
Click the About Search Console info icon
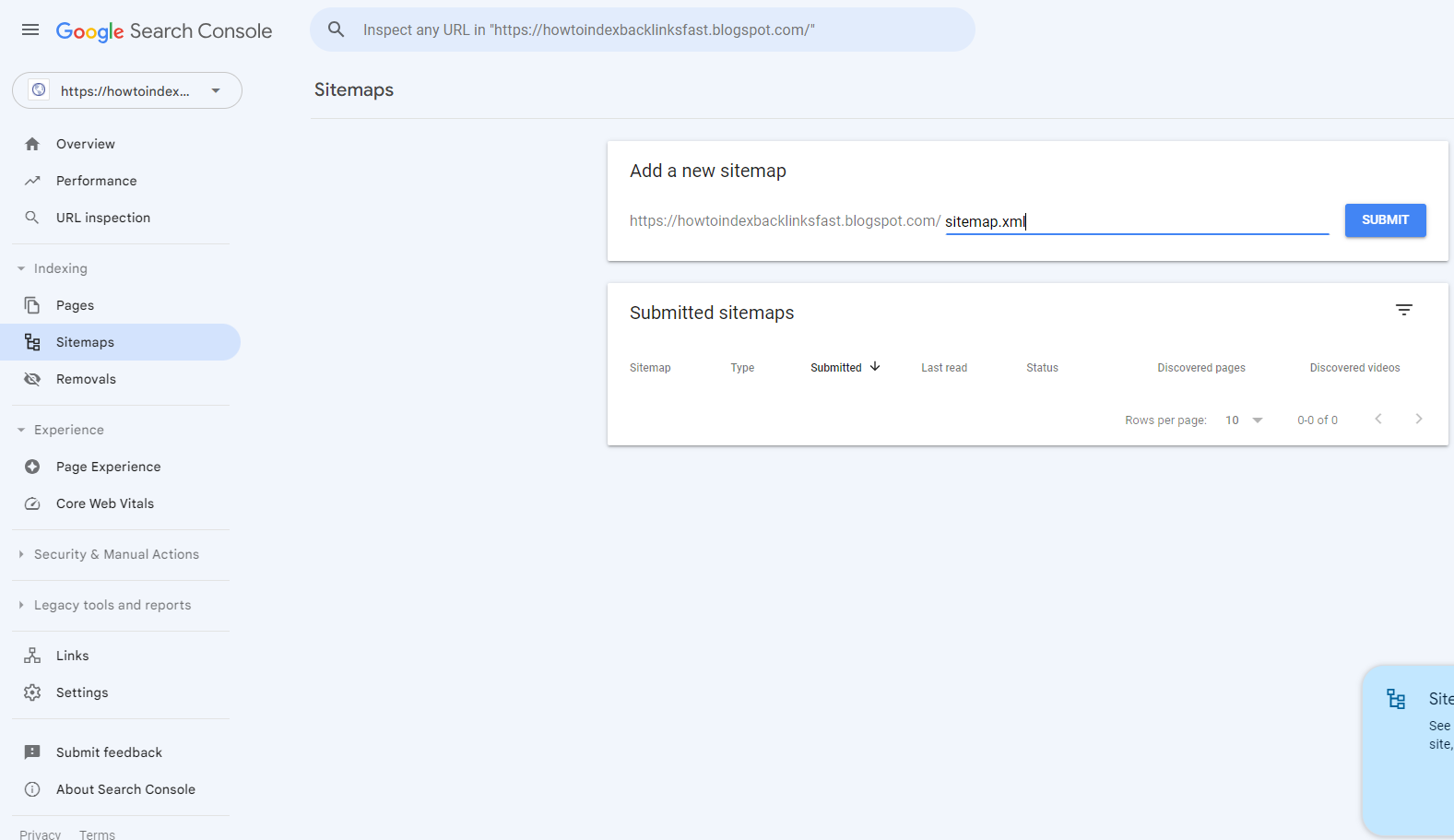click(x=32, y=789)
